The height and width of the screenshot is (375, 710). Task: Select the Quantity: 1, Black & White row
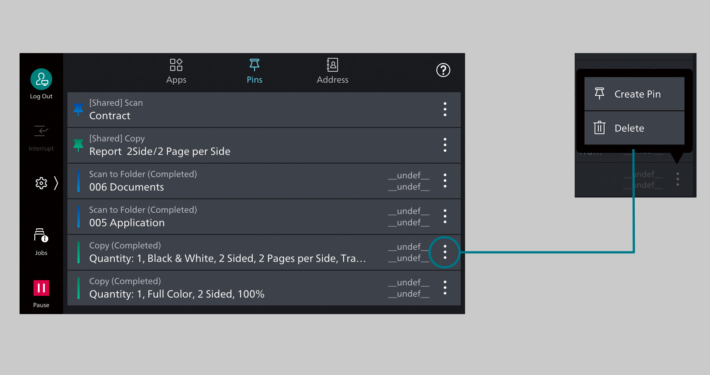(264, 252)
